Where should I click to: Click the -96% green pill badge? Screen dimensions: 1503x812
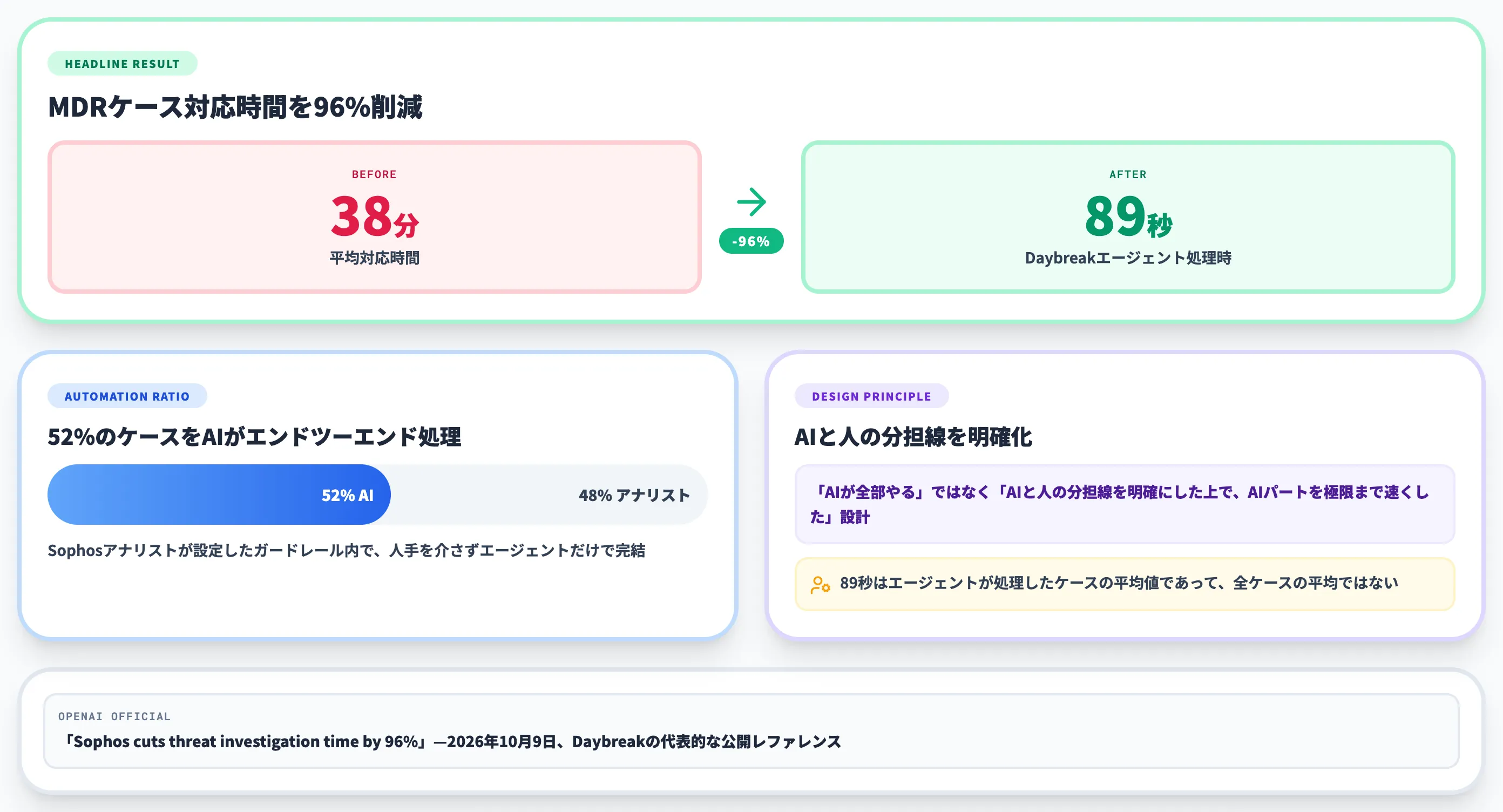751,241
